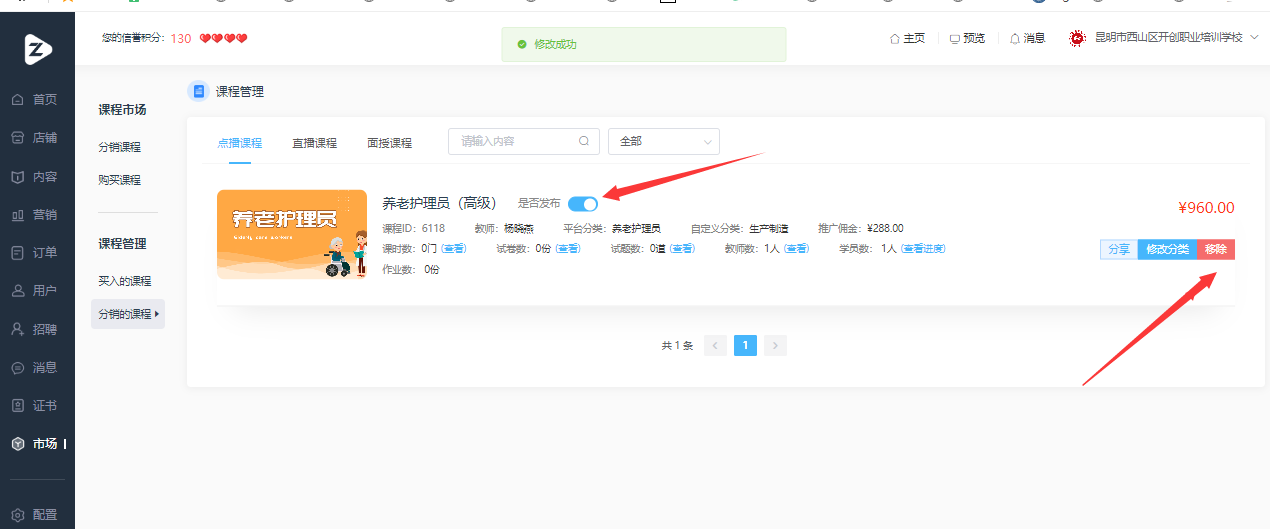View details link for 教师数
Image resolution: width=1270 pixels, height=529 pixels.
(x=796, y=248)
